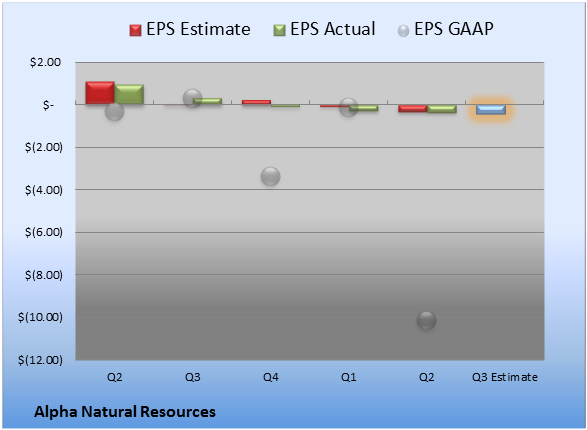The image size is (587, 430).
Task: Click the 'Alpha Natural Resources' chart title
Action: point(125,412)
